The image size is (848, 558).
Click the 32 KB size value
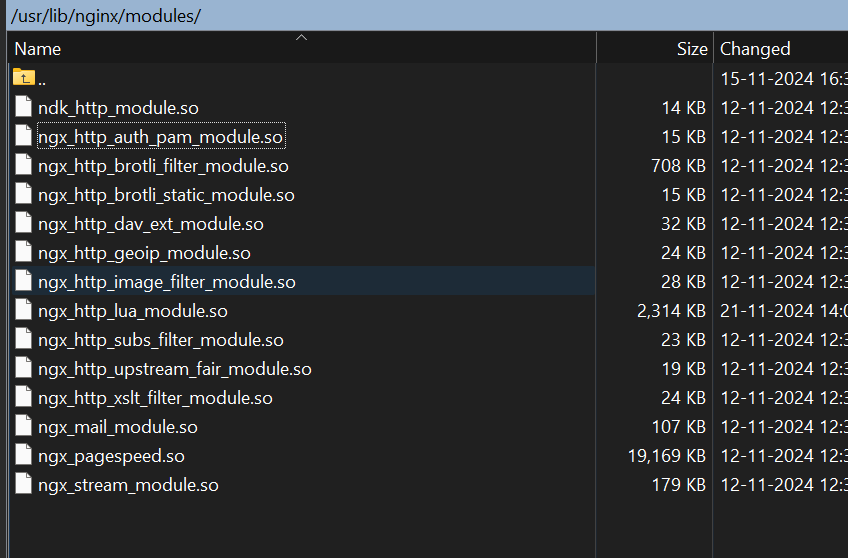[683, 224]
